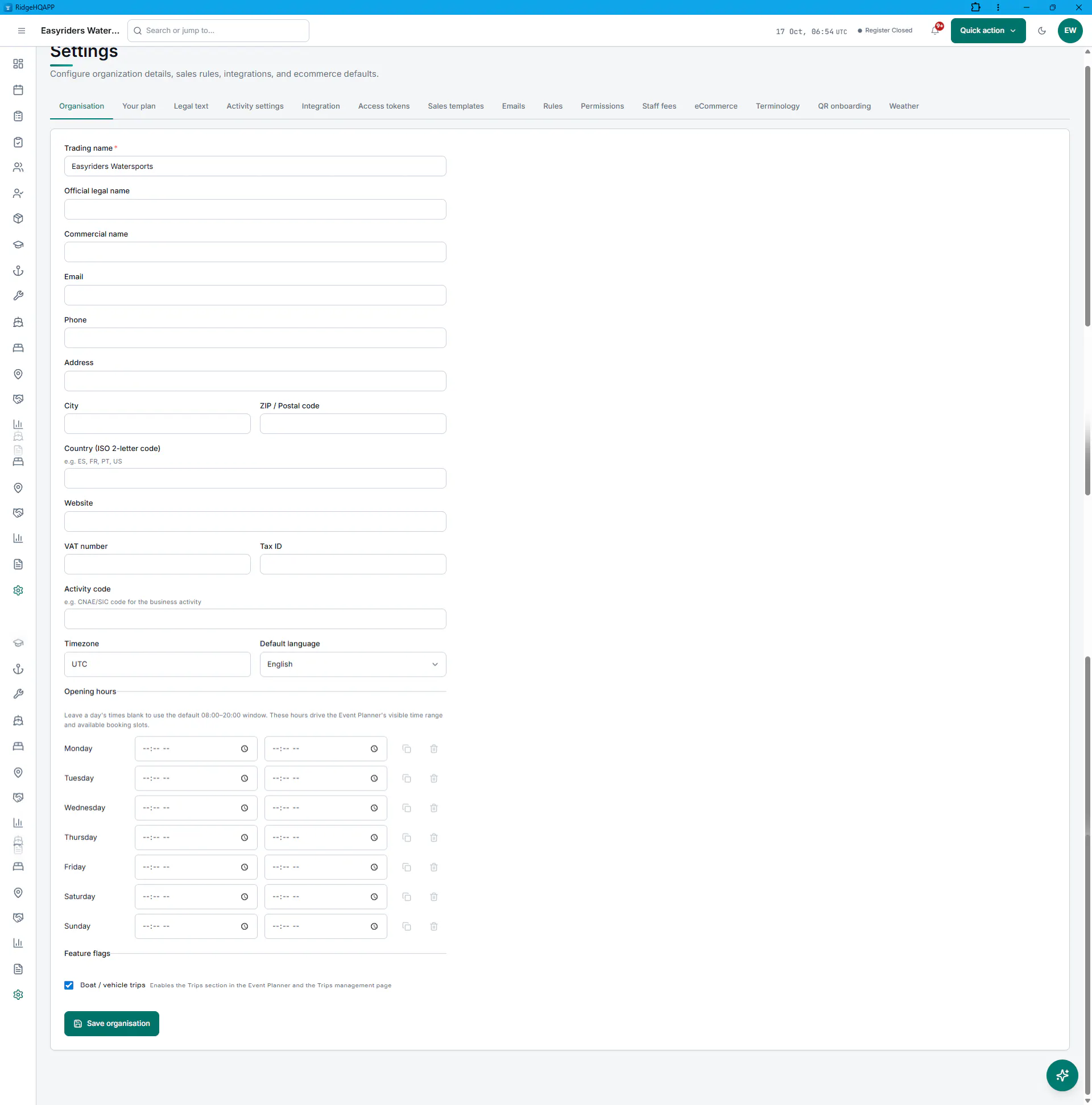Click the Easyriders Water... organisation name
Image resolution: width=1092 pixels, height=1105 pixels.
[80, 31]
